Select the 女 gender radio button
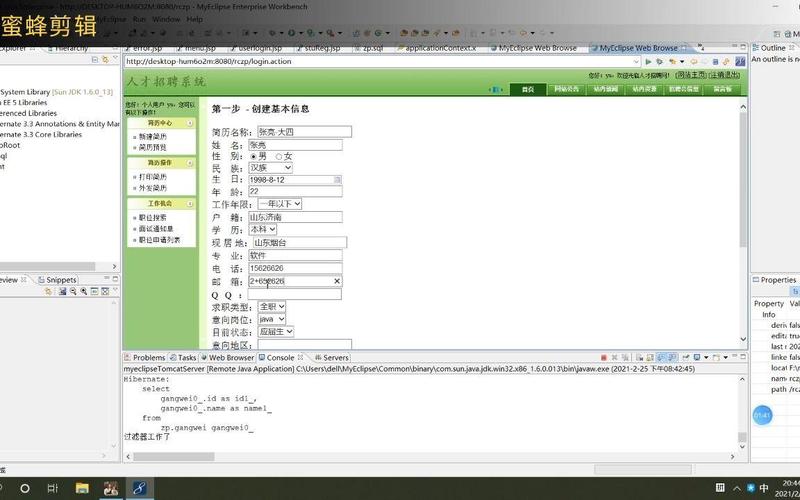 click(279, 156)
